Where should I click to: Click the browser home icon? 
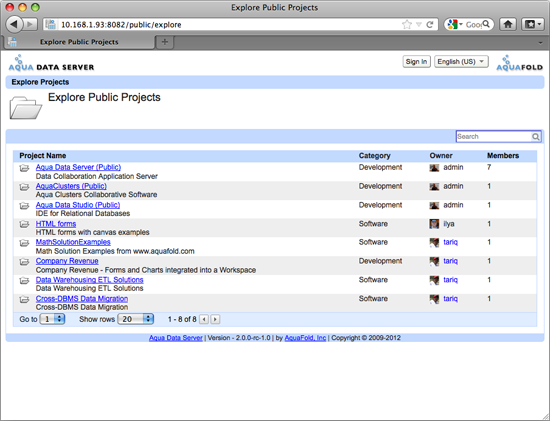508,24
